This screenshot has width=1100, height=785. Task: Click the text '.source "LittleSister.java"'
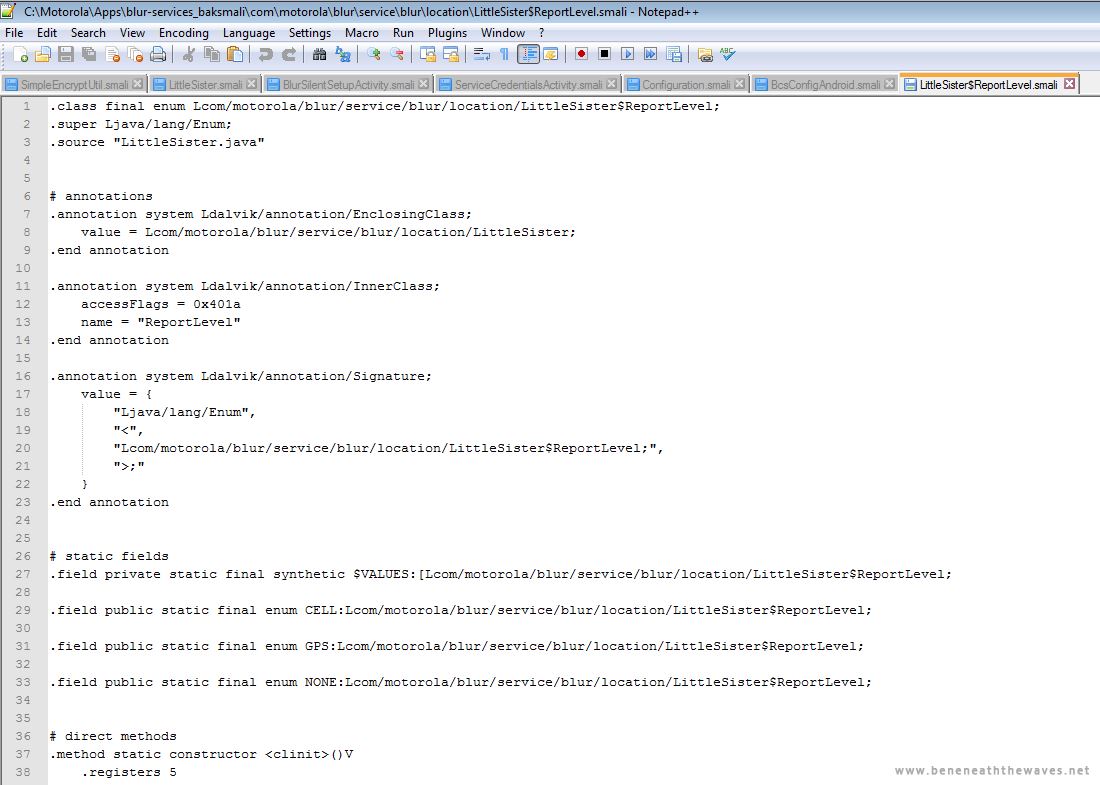(x=157, y=142)
